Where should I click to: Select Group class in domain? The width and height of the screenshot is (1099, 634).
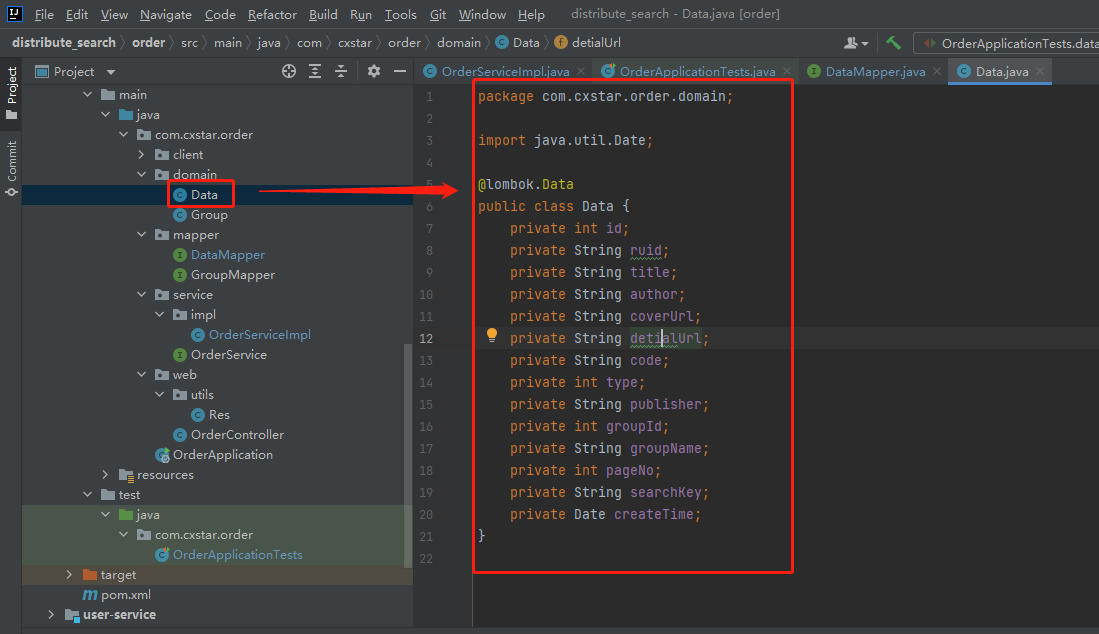[209, 215]
